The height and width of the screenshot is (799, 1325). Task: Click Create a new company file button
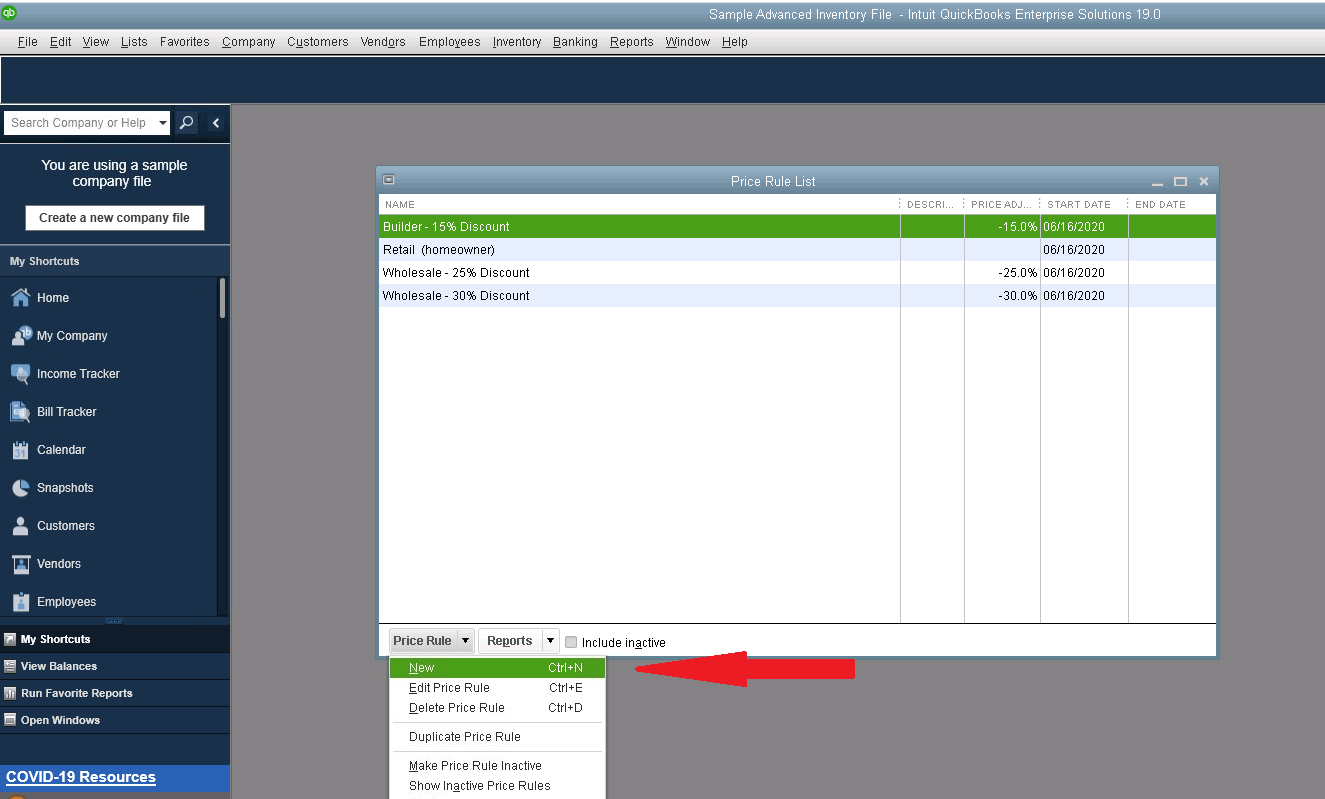[x=115, y=218]
